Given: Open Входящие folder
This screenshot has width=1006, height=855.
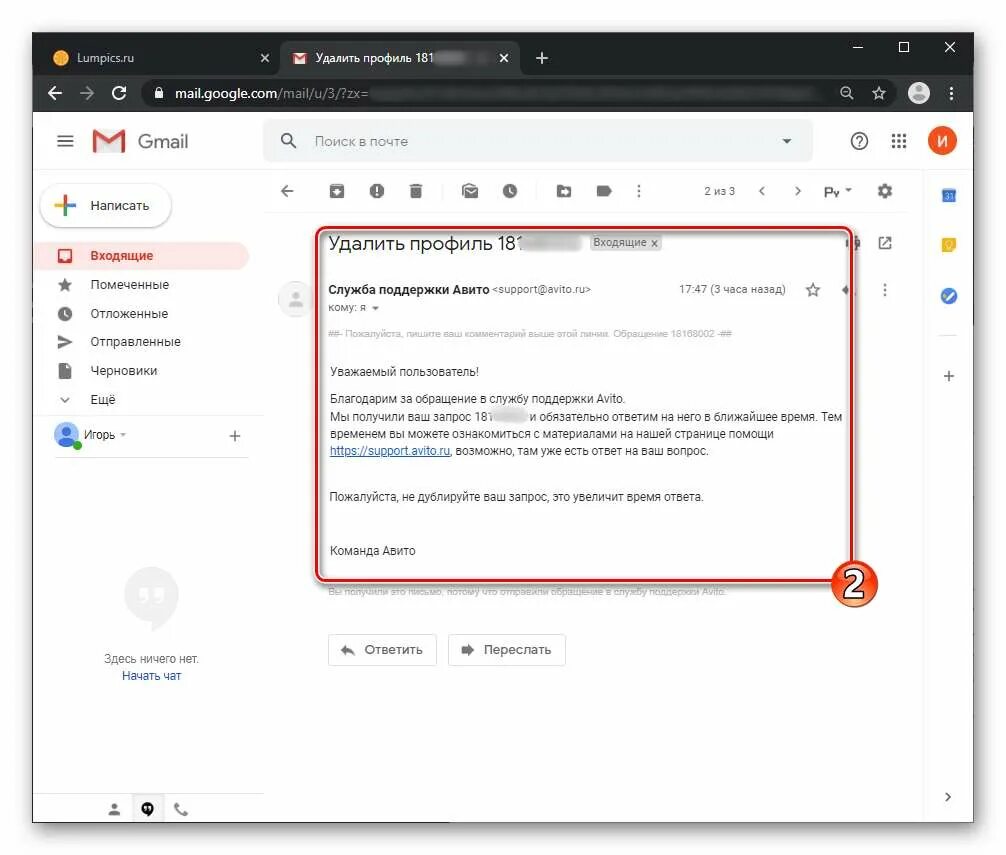Looking at the screenshot, I should point(141,256).
